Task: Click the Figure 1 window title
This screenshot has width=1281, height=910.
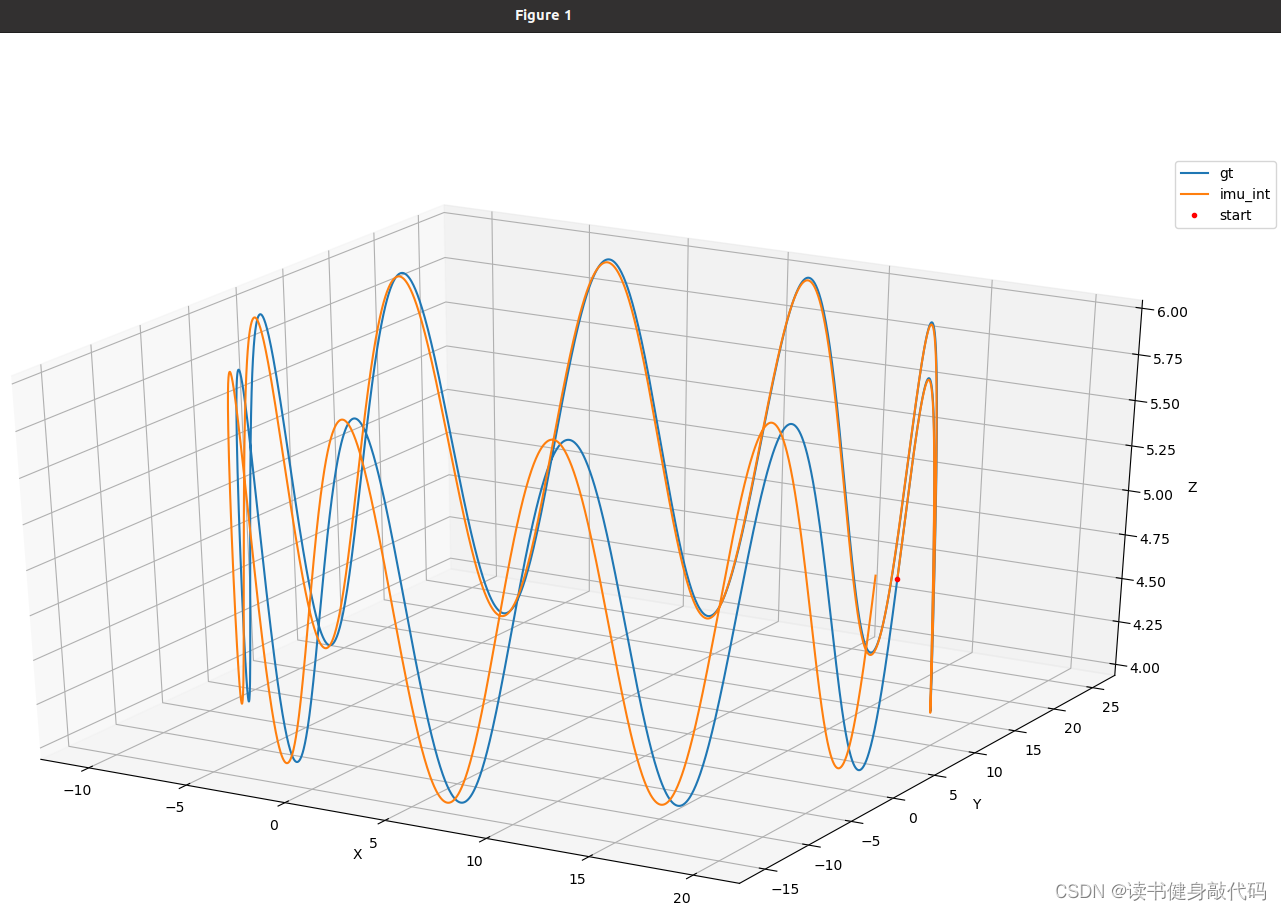Action: pos(543,15)
